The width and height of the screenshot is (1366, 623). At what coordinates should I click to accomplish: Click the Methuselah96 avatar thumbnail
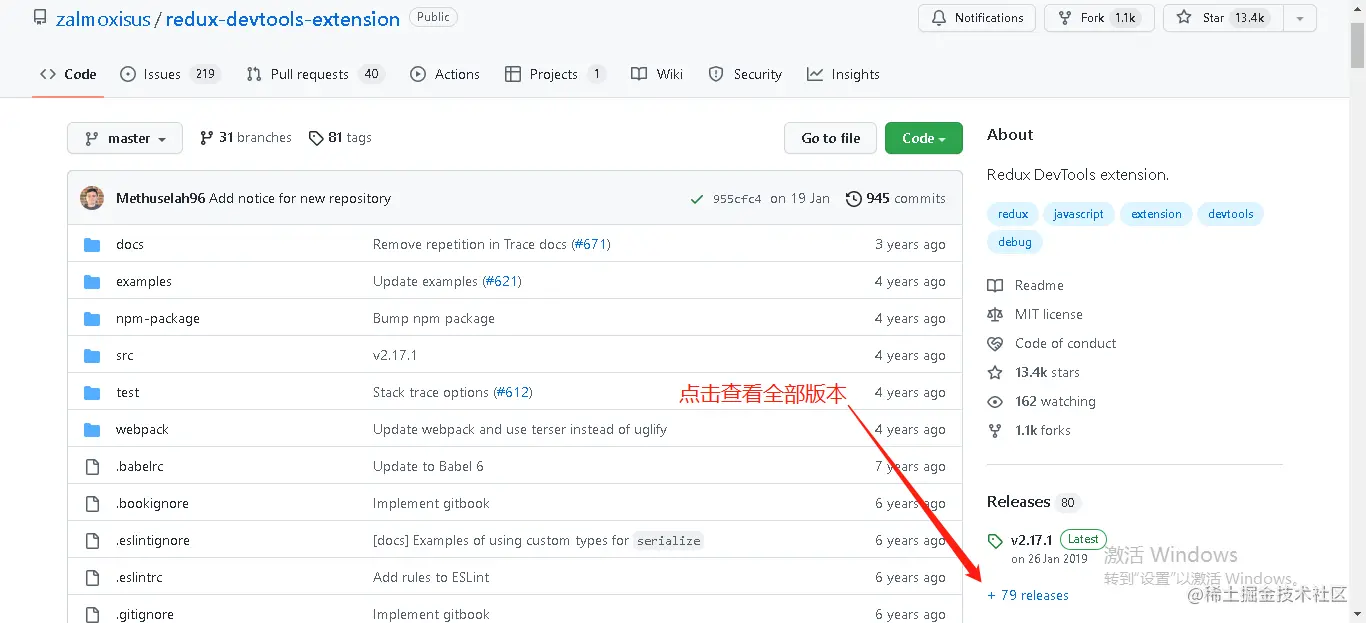(92, 198)
